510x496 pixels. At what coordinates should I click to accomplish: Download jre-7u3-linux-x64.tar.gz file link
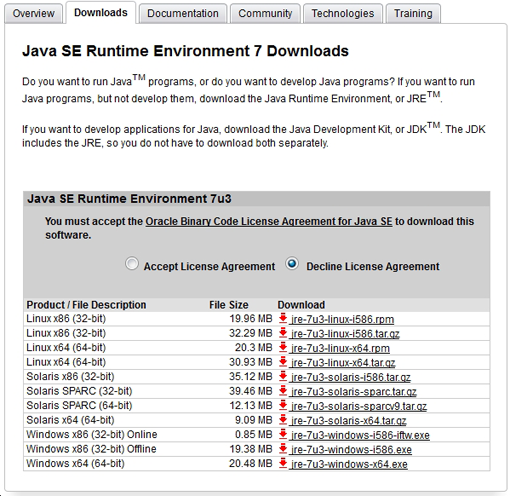coord(343,363)
